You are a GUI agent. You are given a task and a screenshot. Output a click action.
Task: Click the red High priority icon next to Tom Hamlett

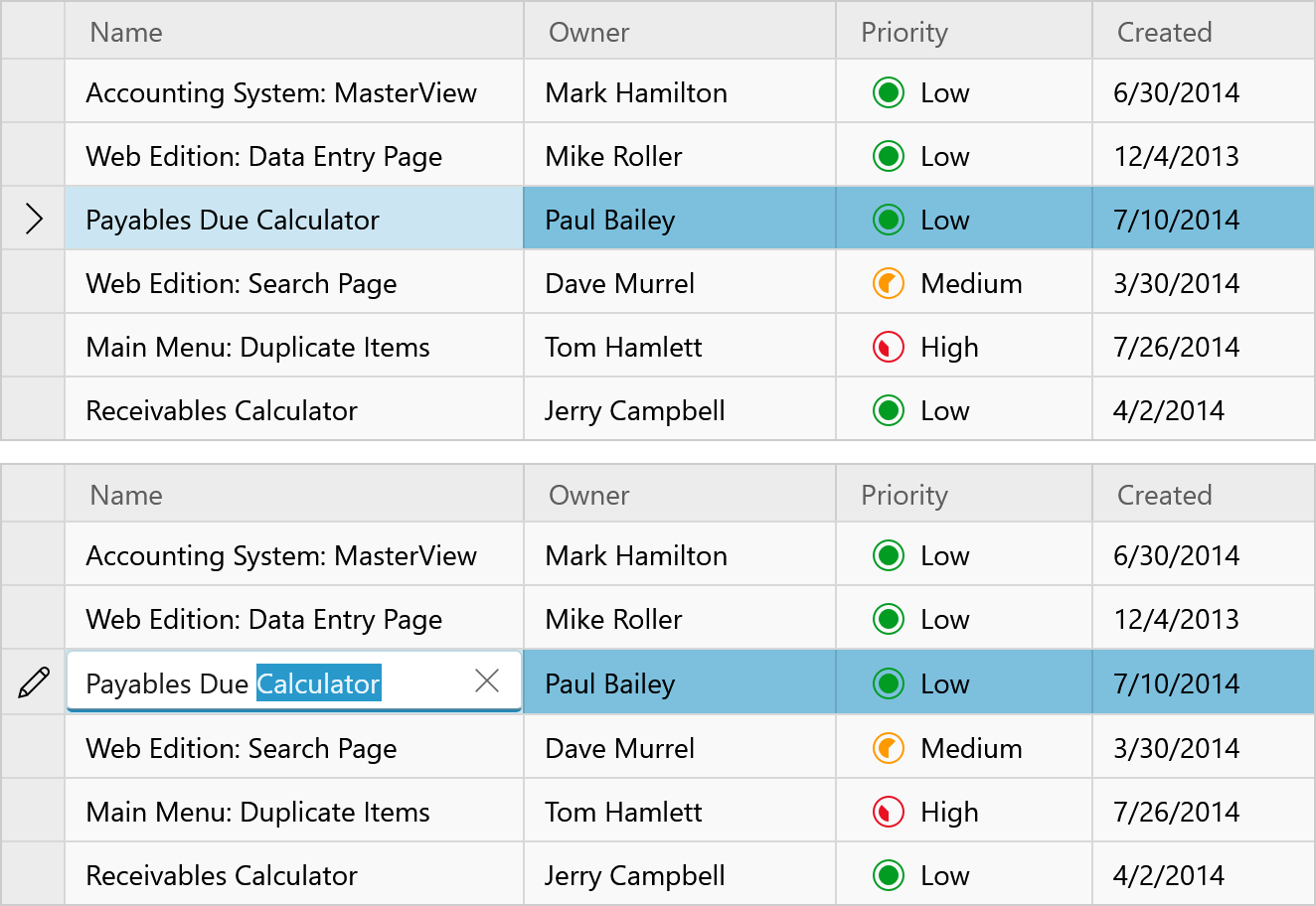[x=887, y=346]
